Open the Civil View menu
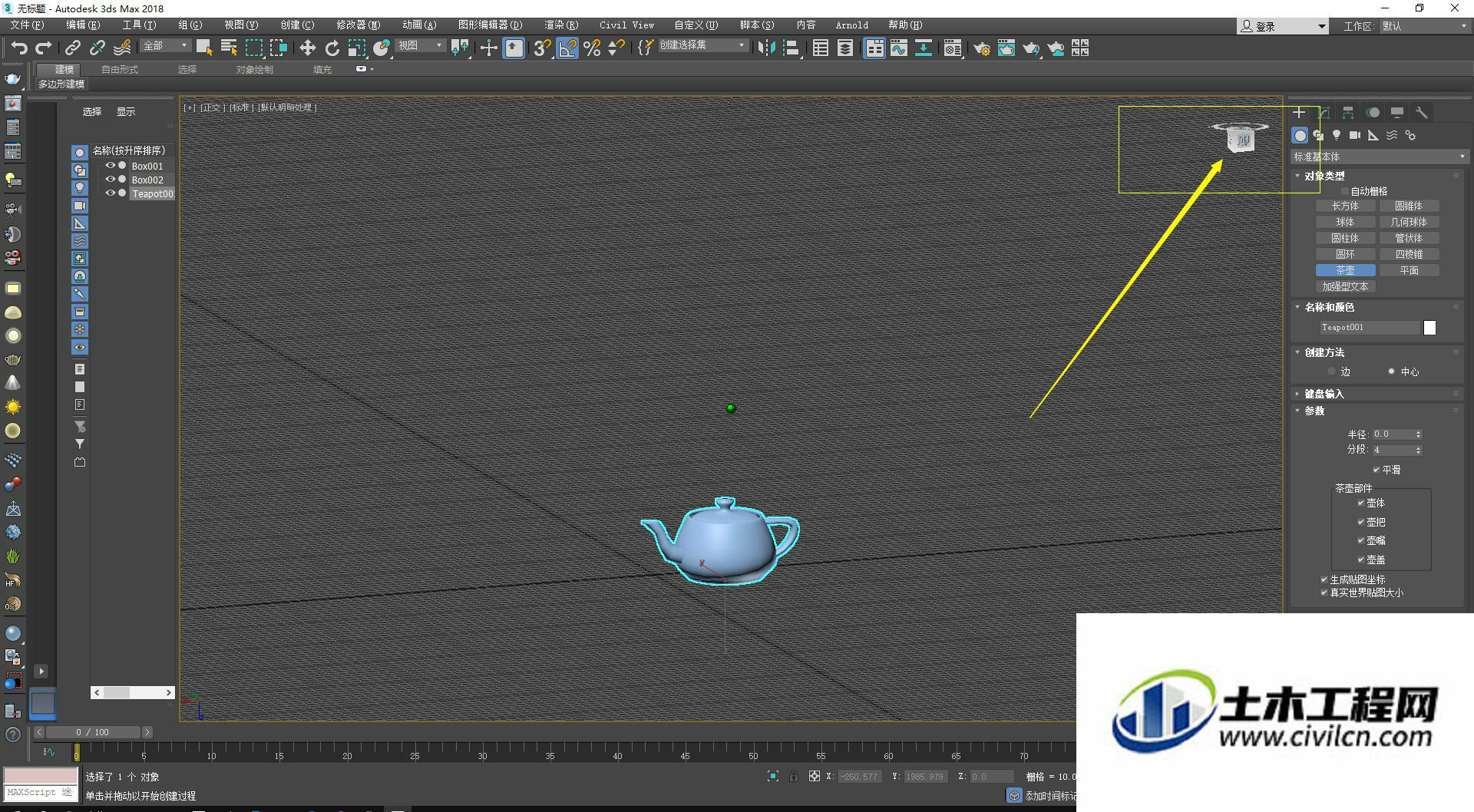 click(x=627, y=25)
